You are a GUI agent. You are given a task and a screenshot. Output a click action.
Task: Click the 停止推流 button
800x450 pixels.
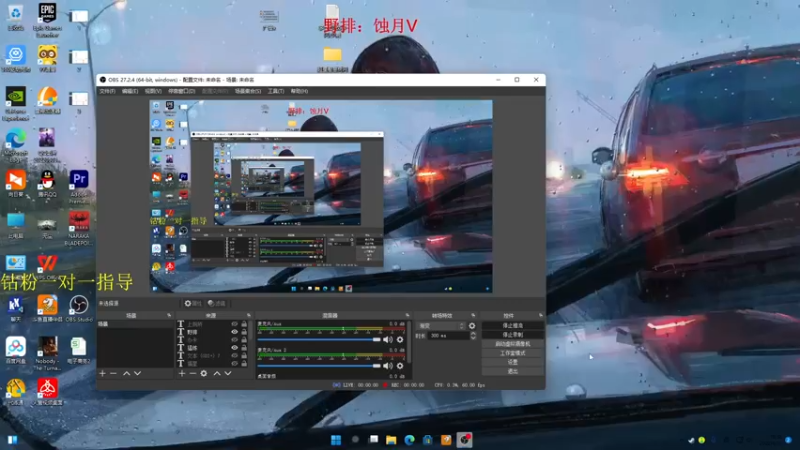click(512, 326)
